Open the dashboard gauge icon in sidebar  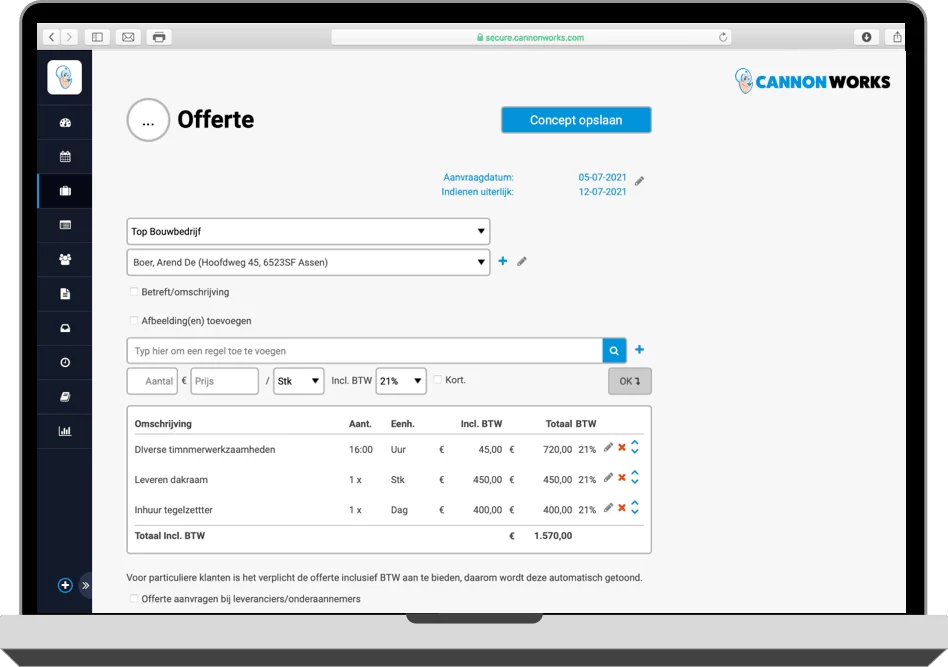pos(65,123)
